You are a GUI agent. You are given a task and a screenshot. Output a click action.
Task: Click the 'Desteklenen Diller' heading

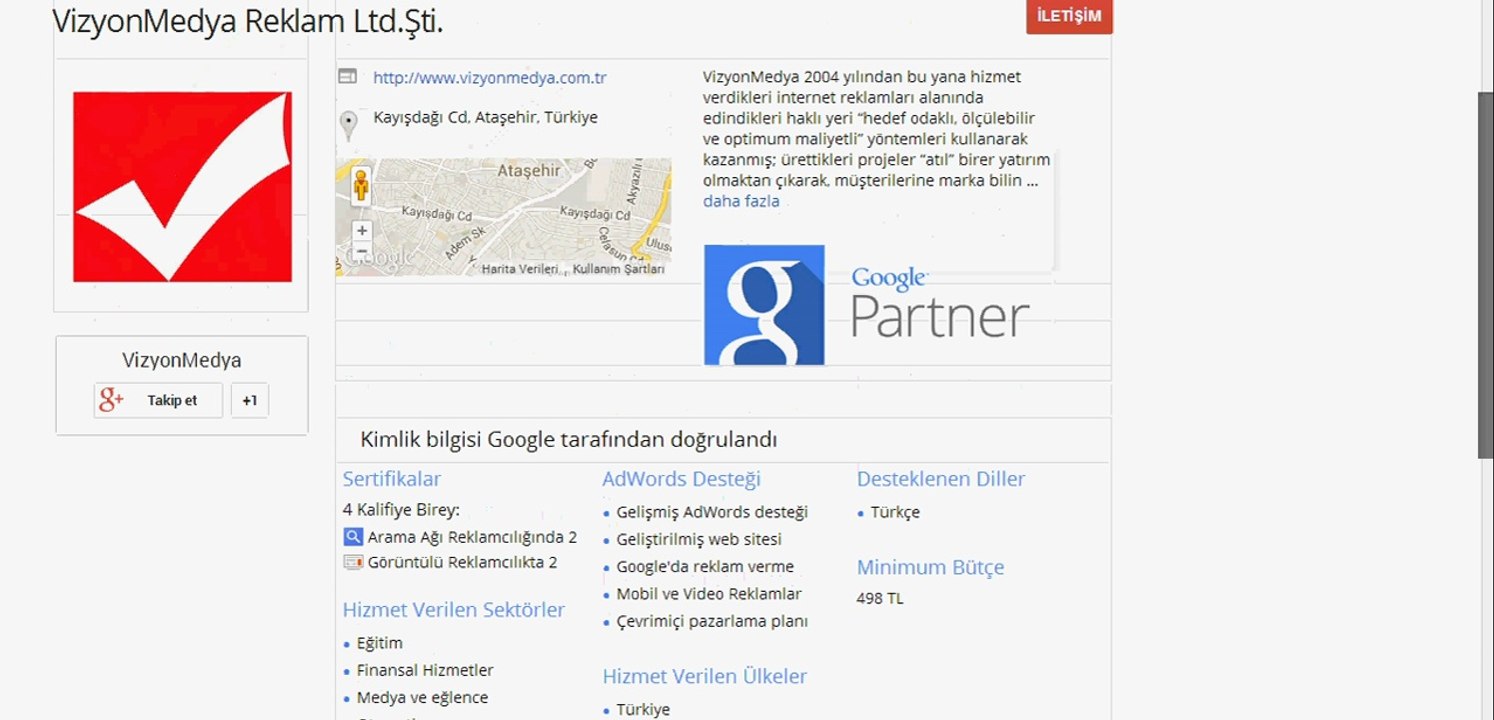click(941, 479)
